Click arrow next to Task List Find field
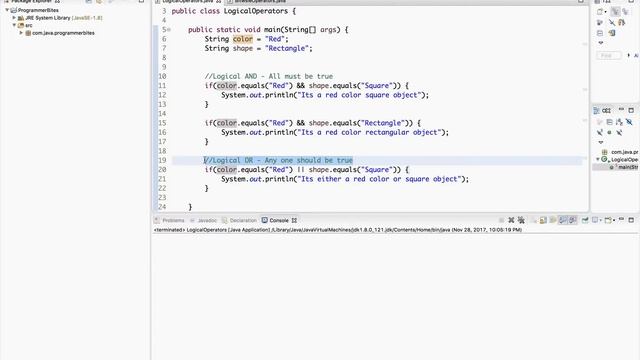640x360 pixels. coord(629,55)
